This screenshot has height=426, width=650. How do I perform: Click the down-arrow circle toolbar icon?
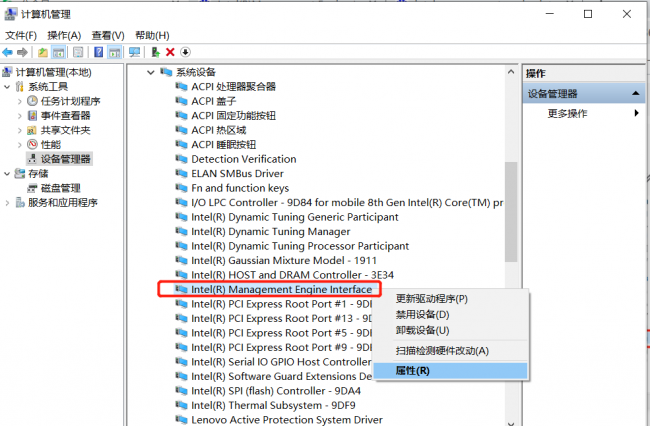185,52
